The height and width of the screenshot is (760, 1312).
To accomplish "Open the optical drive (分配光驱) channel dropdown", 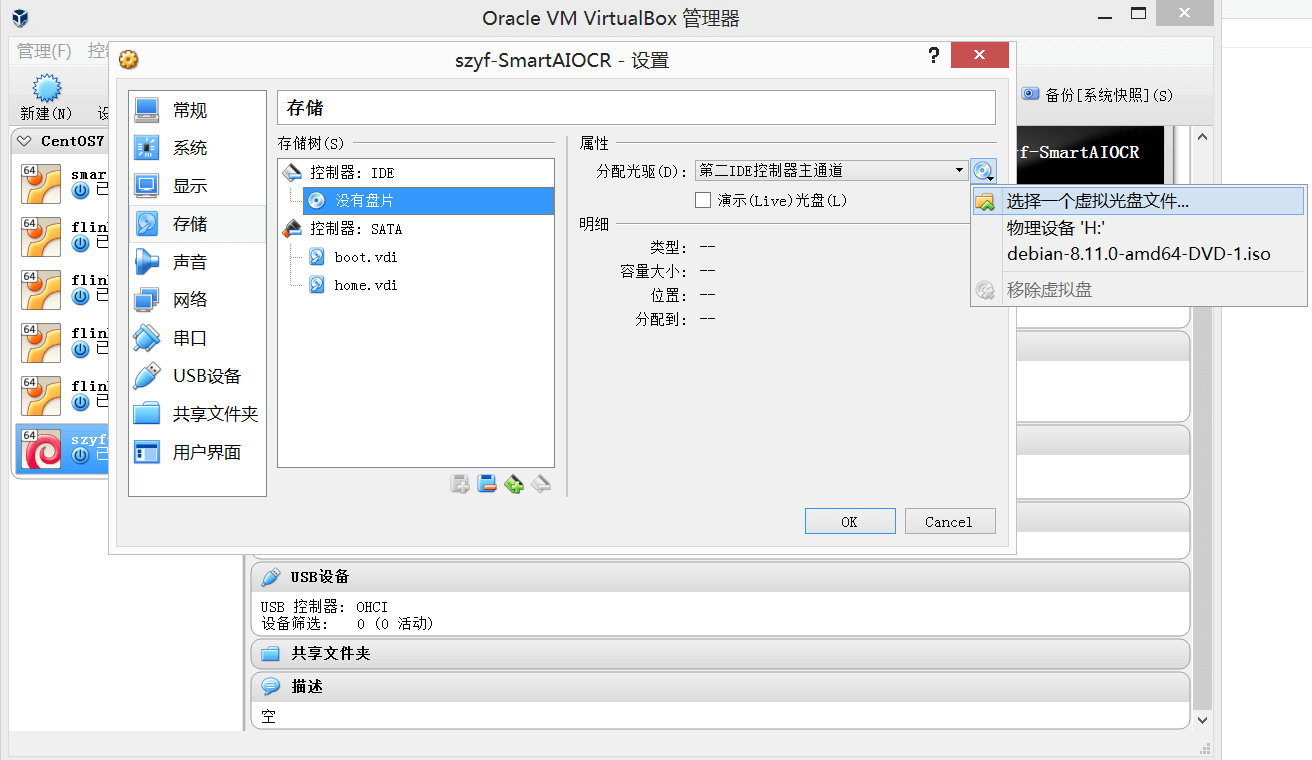I will (832, 171).
